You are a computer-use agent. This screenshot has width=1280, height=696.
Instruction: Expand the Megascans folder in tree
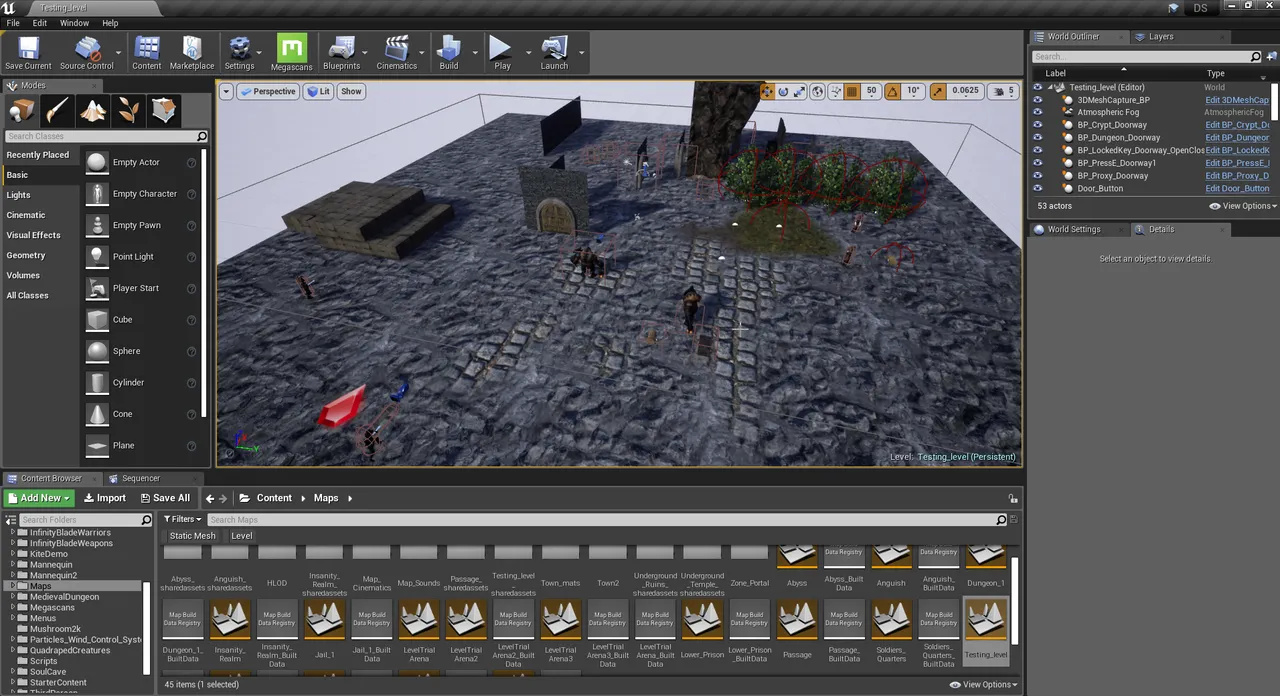13,607
